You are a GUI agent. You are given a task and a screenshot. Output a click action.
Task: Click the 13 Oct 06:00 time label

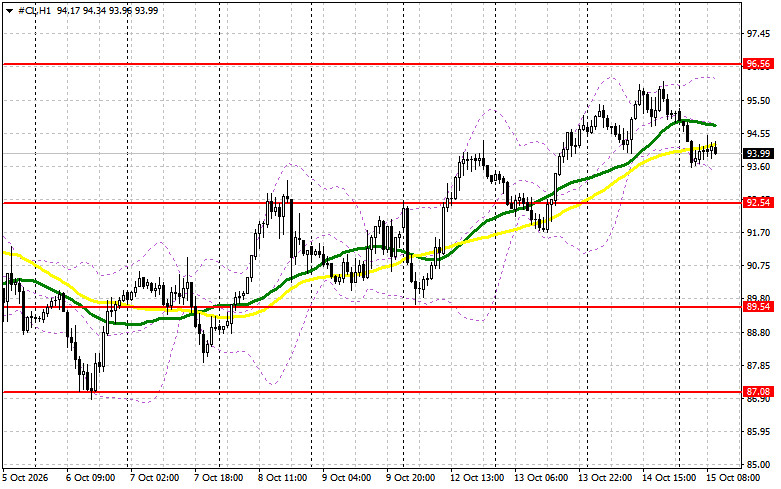click(x=541, y=478)
